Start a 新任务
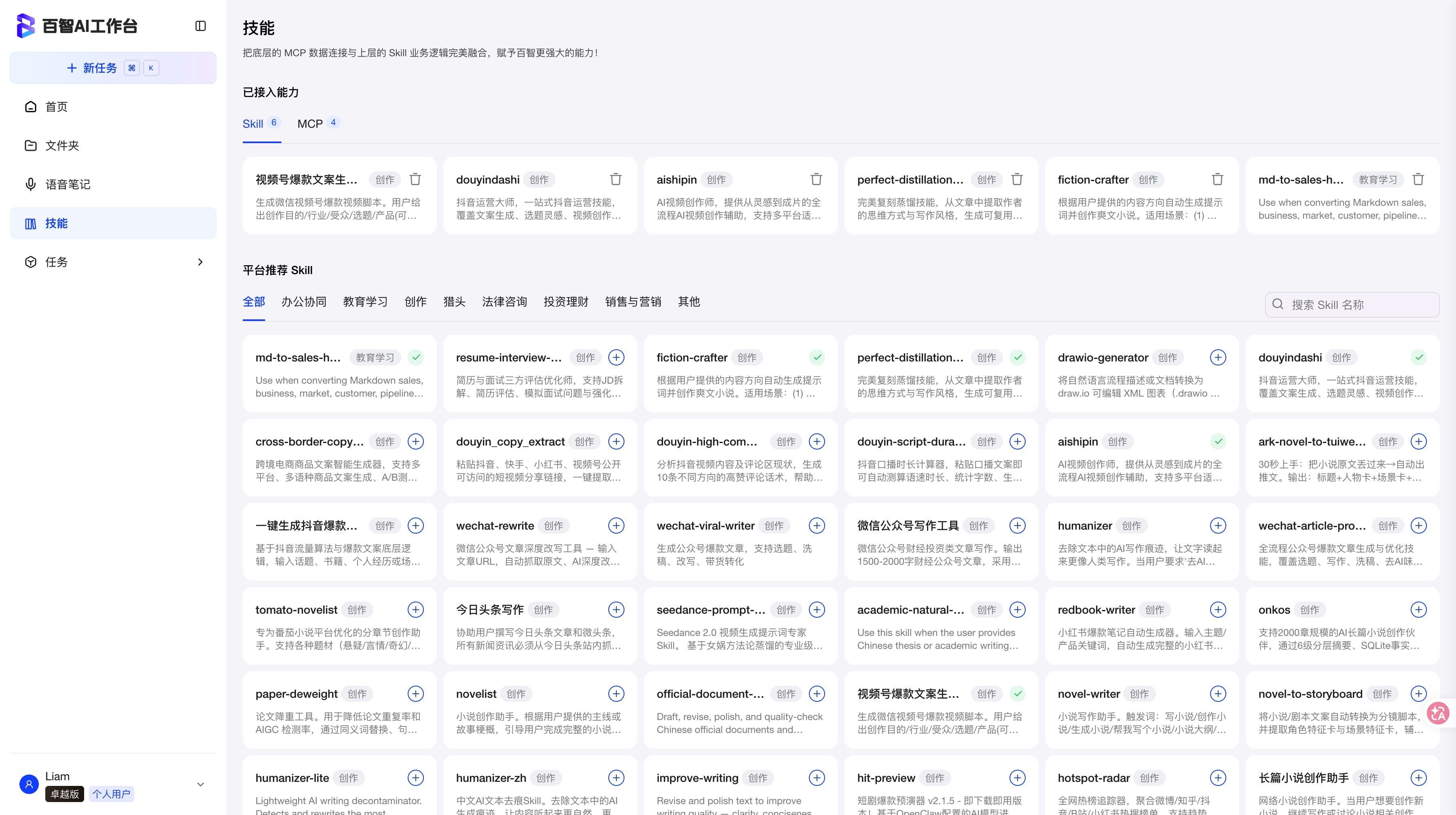This screenshot has width=1456, height=815. coord(113,68)
